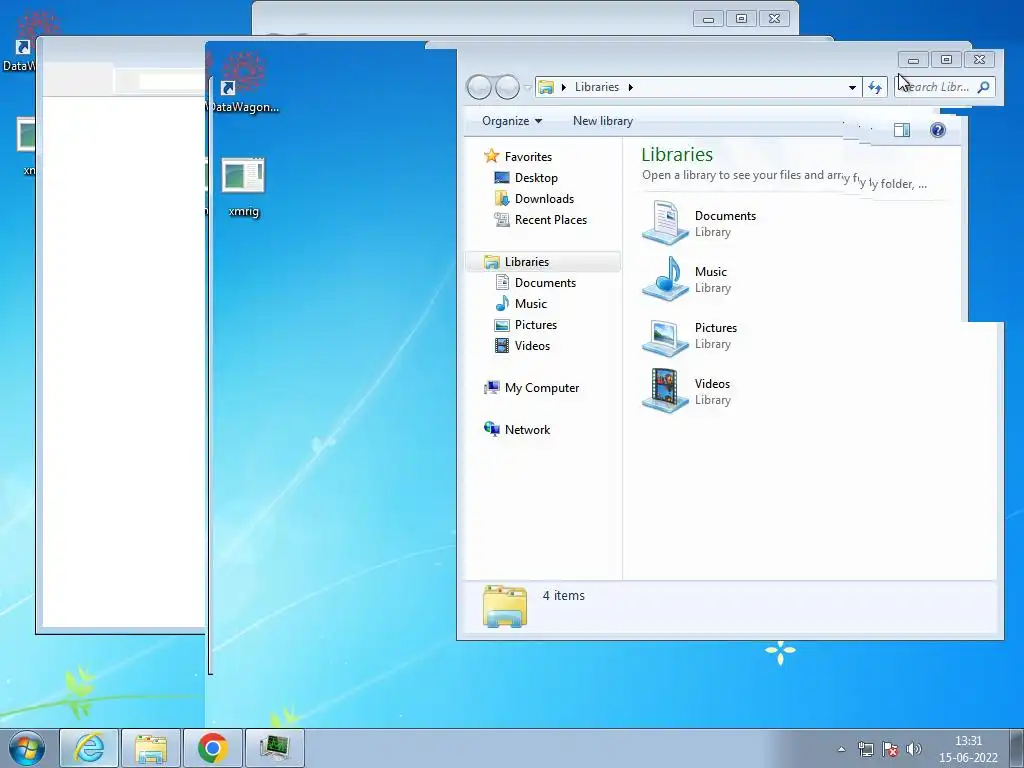Open the Music library in the main pane

(x=686, y=280)
